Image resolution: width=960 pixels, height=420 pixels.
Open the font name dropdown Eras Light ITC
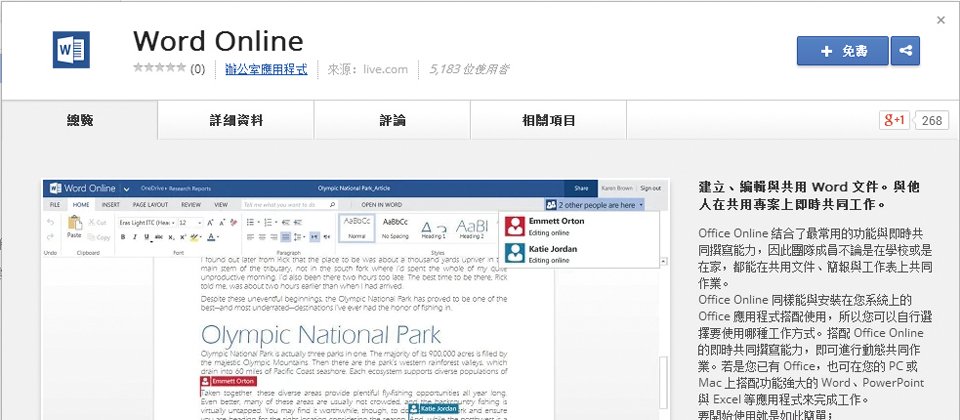click(x=173, y=222)
